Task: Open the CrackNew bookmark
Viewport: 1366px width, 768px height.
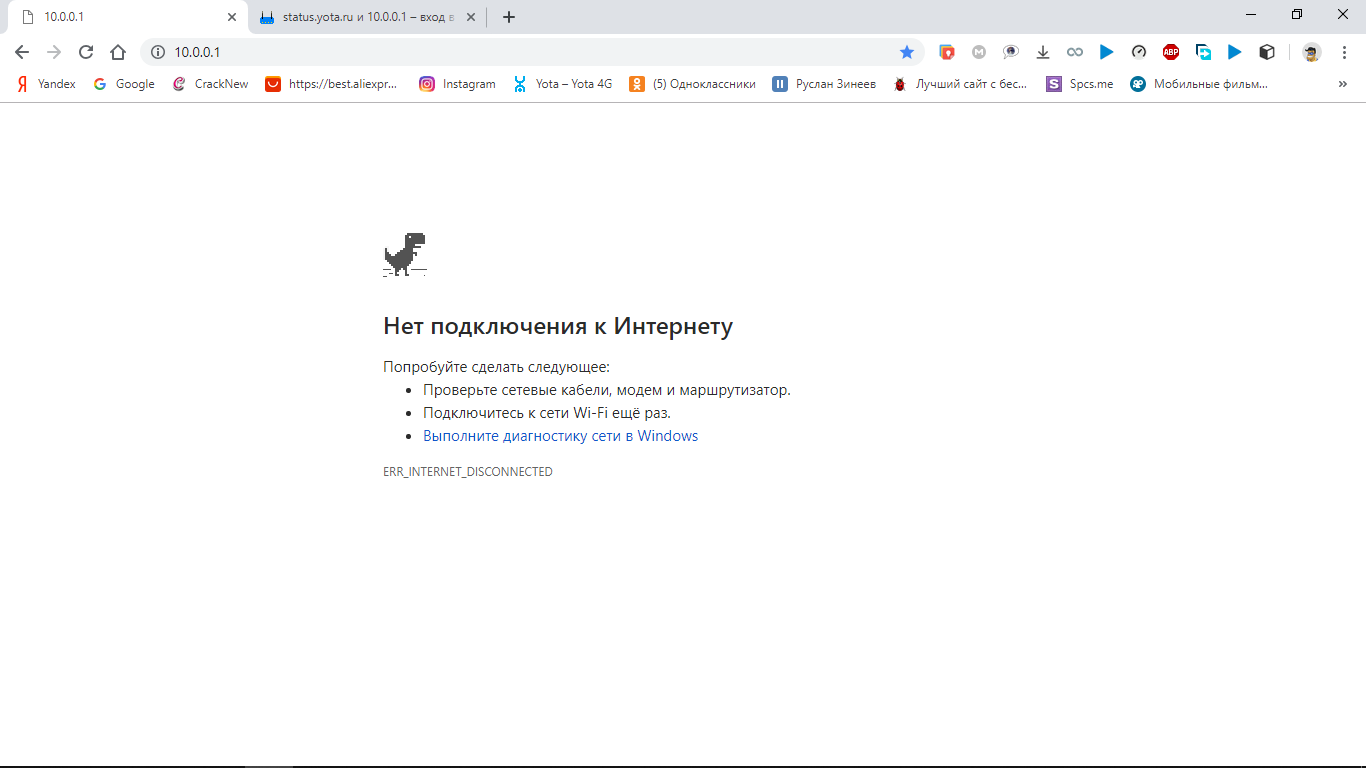Action: (210, 84)
